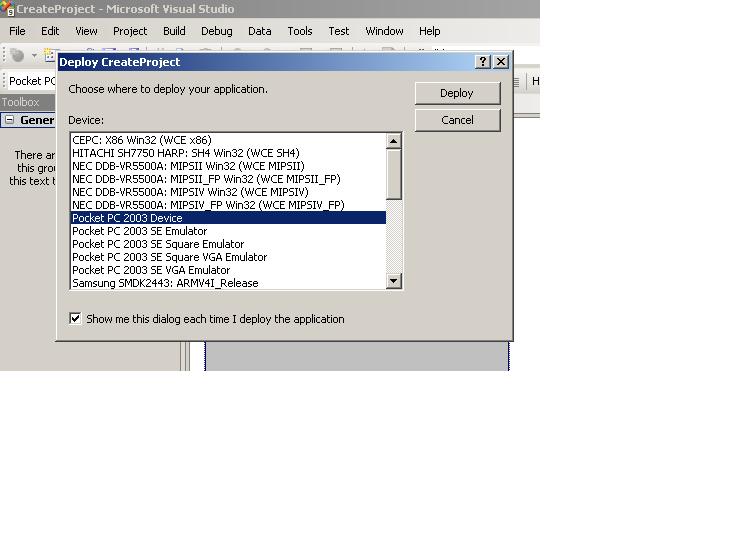This screenshot has height=548, width=742.
Task: Open the Tools menu
Action: click(x=300, y=31)
